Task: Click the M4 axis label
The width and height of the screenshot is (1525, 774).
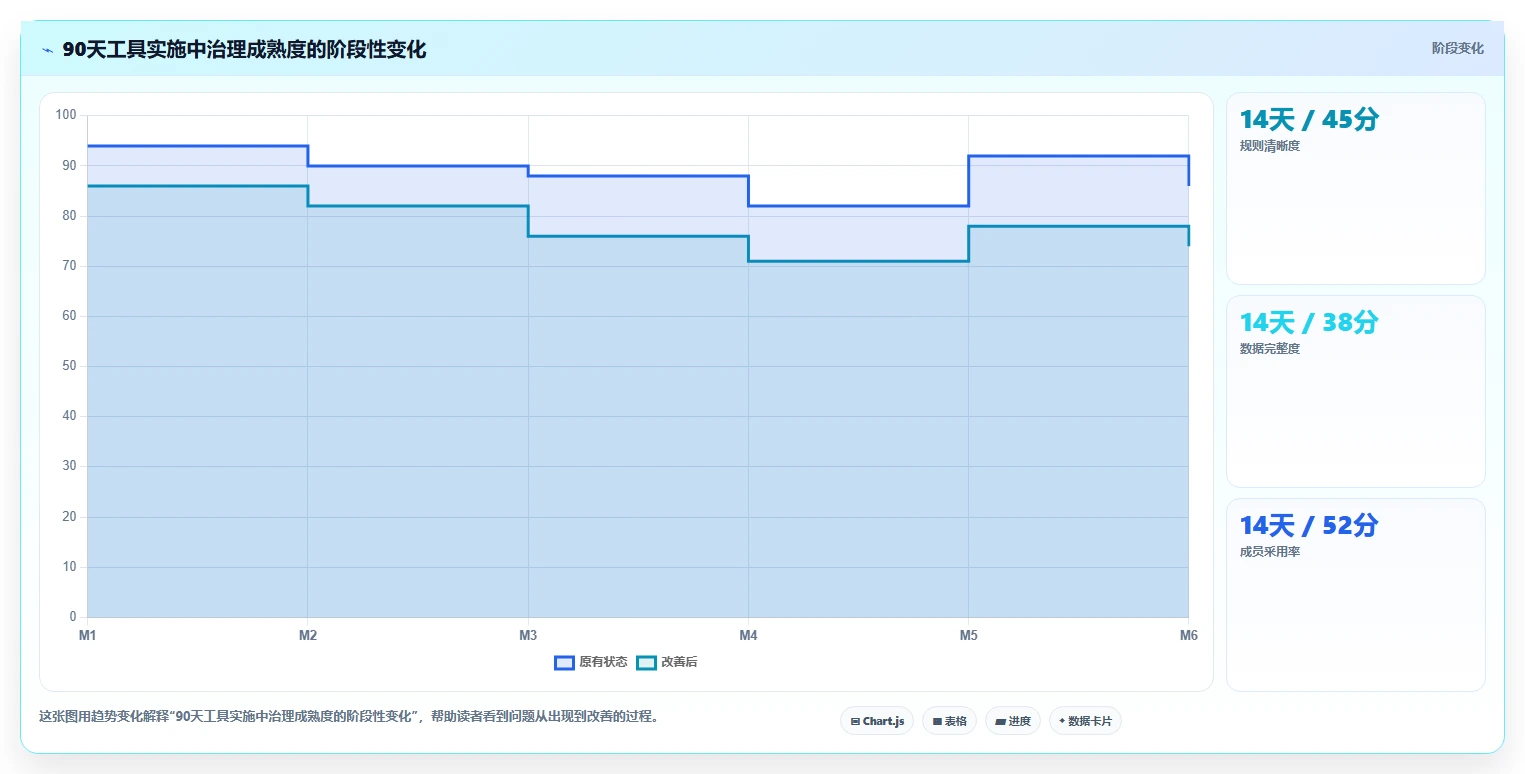Action: pyautogui.click(x=748, y=635)
